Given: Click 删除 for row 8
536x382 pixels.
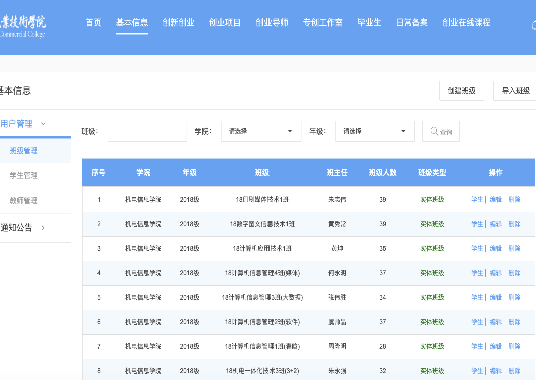Looking at the screenshot, I should coord(514,371).
